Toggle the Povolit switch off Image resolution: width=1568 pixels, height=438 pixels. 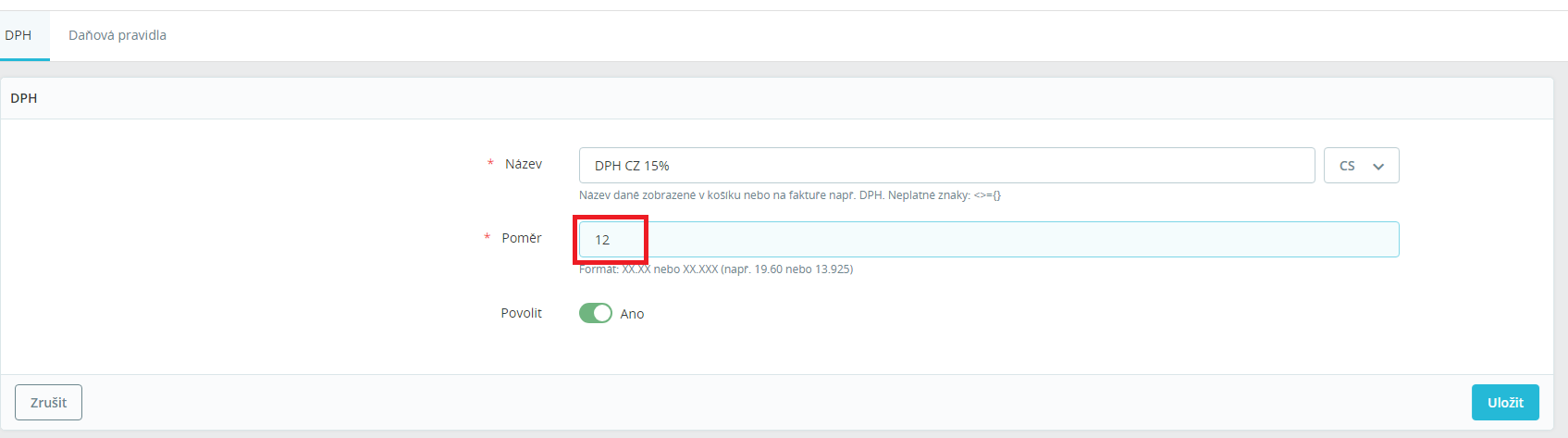click(596, 314)
